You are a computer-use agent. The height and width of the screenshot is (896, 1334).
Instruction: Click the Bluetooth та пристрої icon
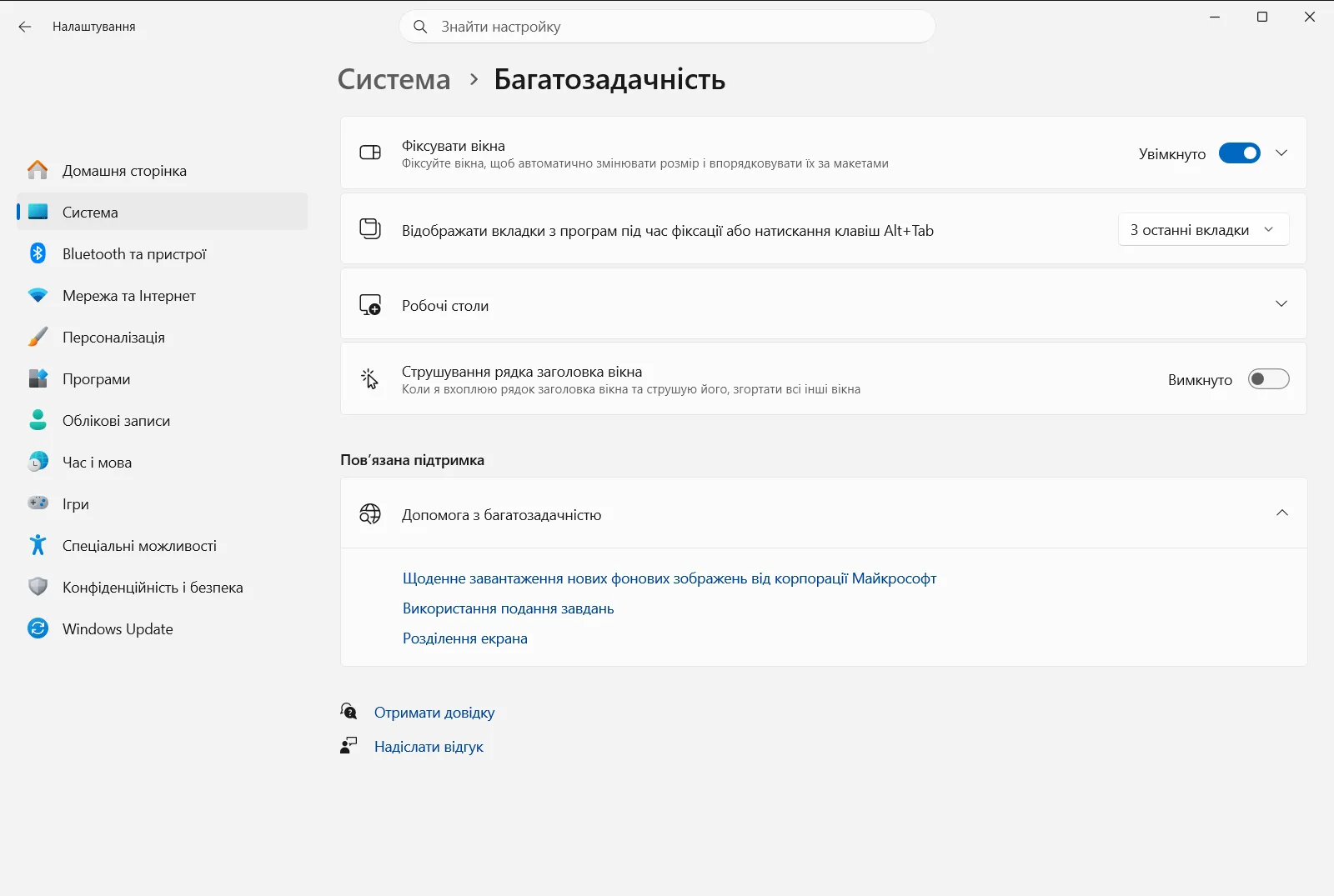tap(38, 253)
